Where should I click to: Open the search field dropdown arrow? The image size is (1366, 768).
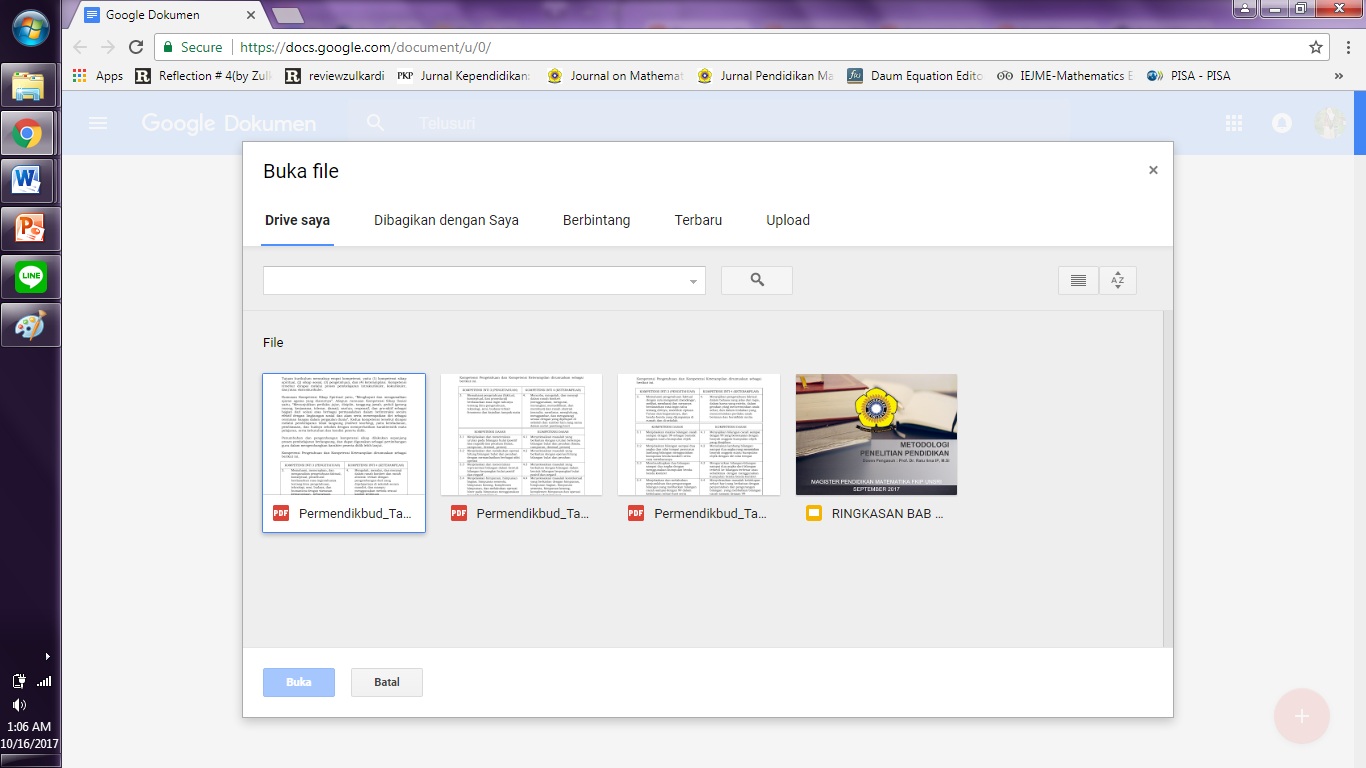pyautogui.click(x=692, y=280)
